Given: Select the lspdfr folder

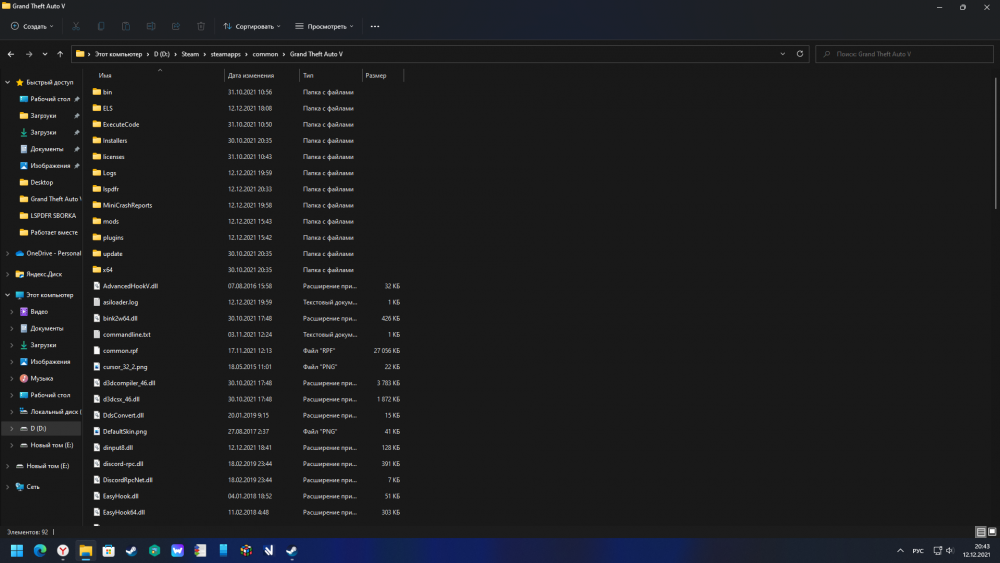Looking at the screenshot, I should point(105,189).
